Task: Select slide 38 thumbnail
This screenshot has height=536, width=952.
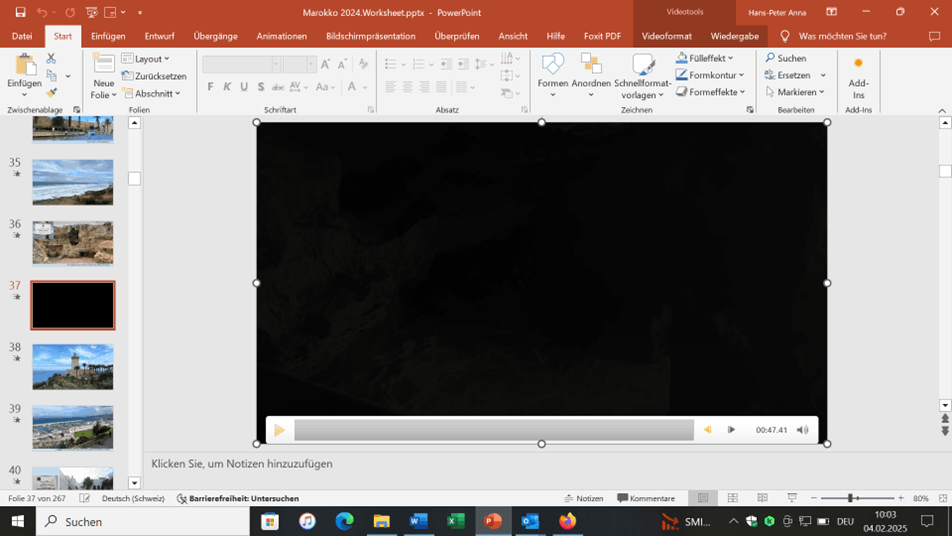Action: tap(73, 367)
